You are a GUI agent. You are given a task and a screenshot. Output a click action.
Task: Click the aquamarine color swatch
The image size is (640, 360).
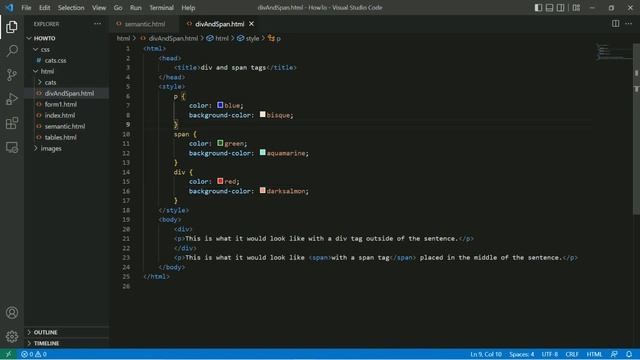click(262, 152)
